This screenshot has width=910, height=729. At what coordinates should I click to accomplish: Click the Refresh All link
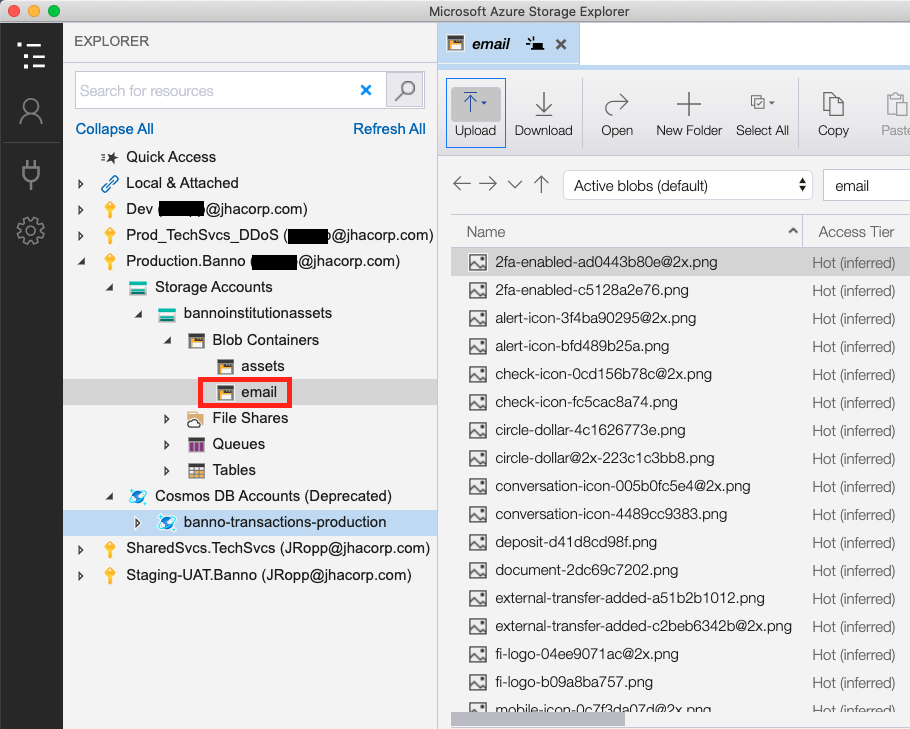tap(389, 129)
